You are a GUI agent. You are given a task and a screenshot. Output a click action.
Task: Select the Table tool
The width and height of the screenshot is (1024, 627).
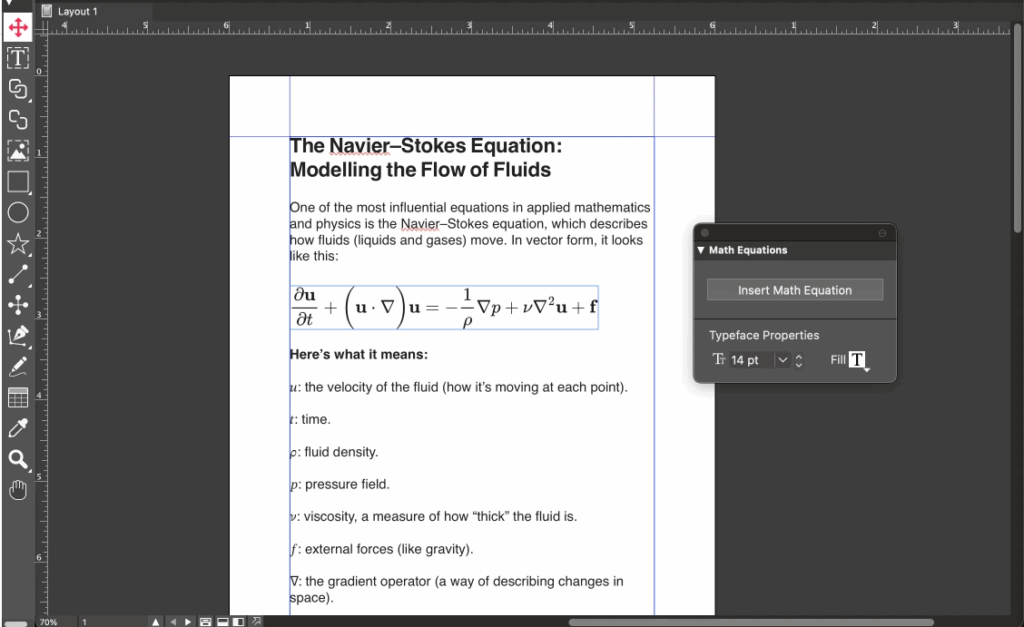point(17,398)
